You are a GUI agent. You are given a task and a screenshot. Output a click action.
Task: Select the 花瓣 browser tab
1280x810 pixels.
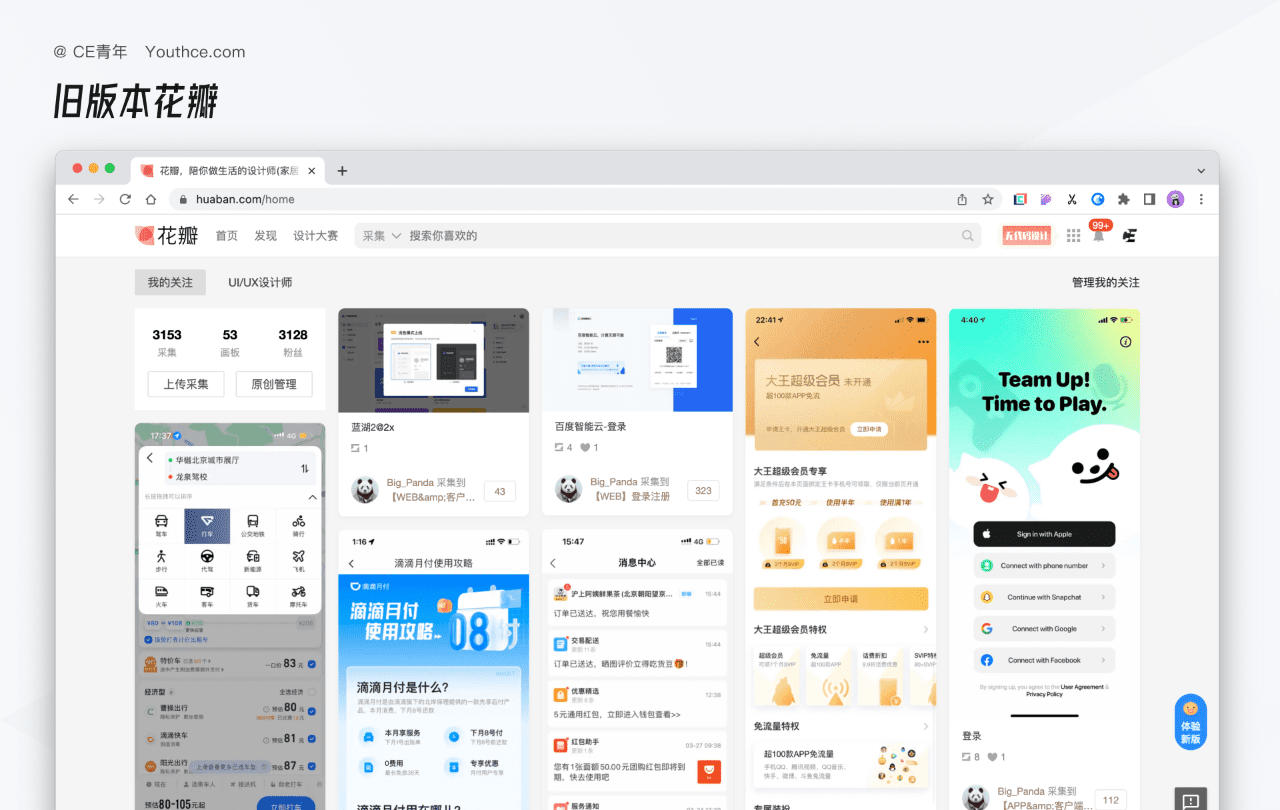tap(228, 171)
